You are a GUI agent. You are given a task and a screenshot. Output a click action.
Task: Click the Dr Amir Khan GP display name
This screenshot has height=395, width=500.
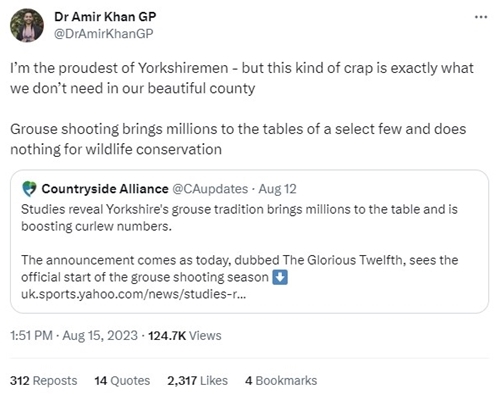pyautogui.click(x=105, y=17)
